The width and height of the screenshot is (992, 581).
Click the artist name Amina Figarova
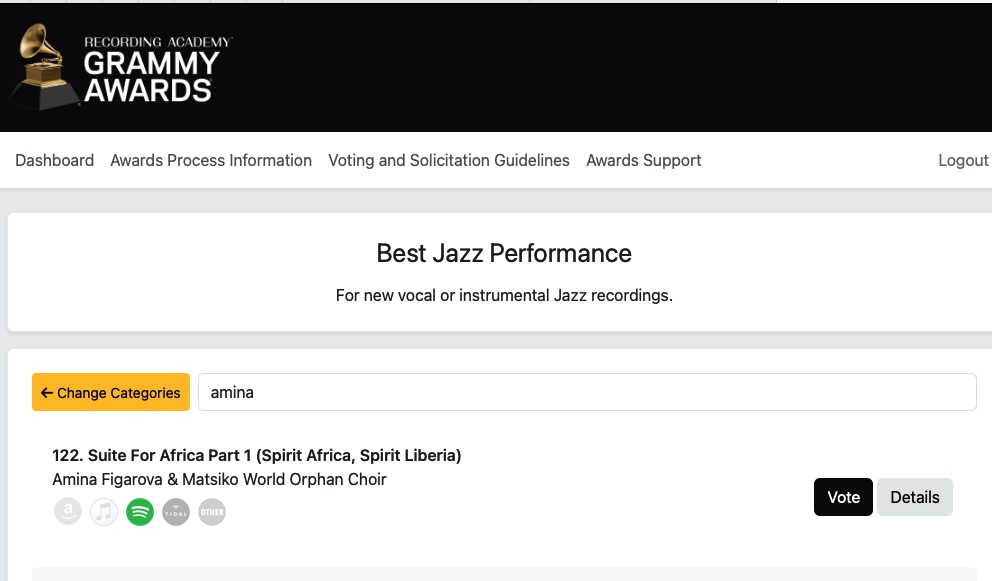coord(219,479)
